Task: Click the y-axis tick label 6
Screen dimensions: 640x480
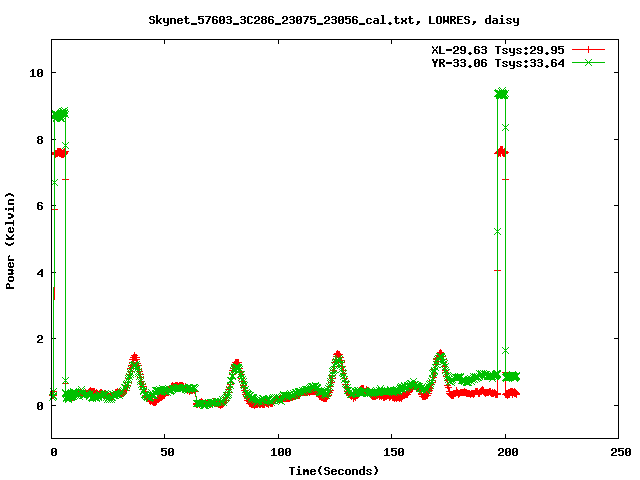Action: (40, 206)
